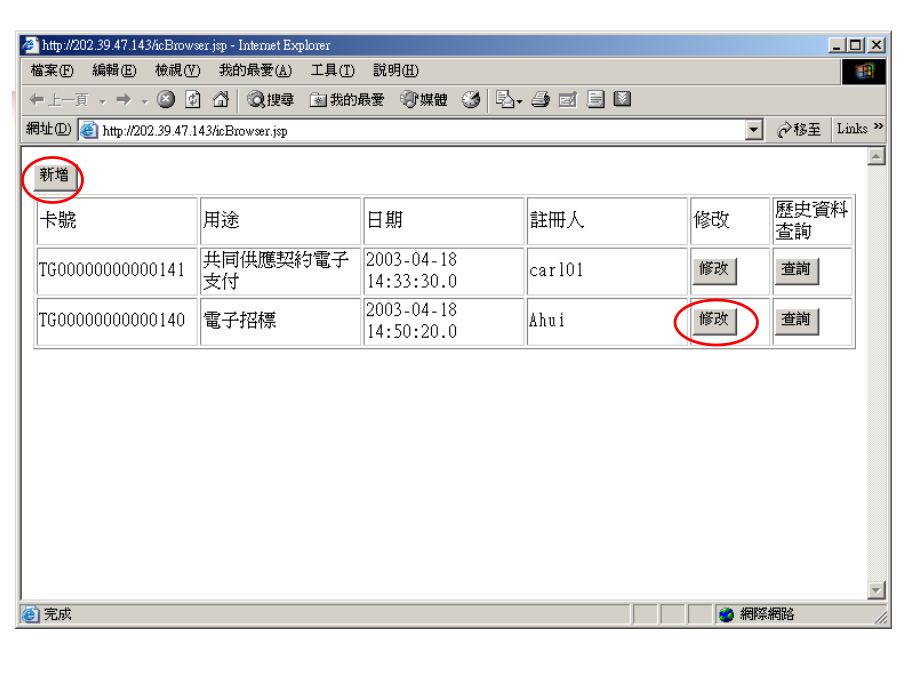Open the 媒體 media toolbar button
Viewport: 900px width, 675px height.
pos(424,100)
